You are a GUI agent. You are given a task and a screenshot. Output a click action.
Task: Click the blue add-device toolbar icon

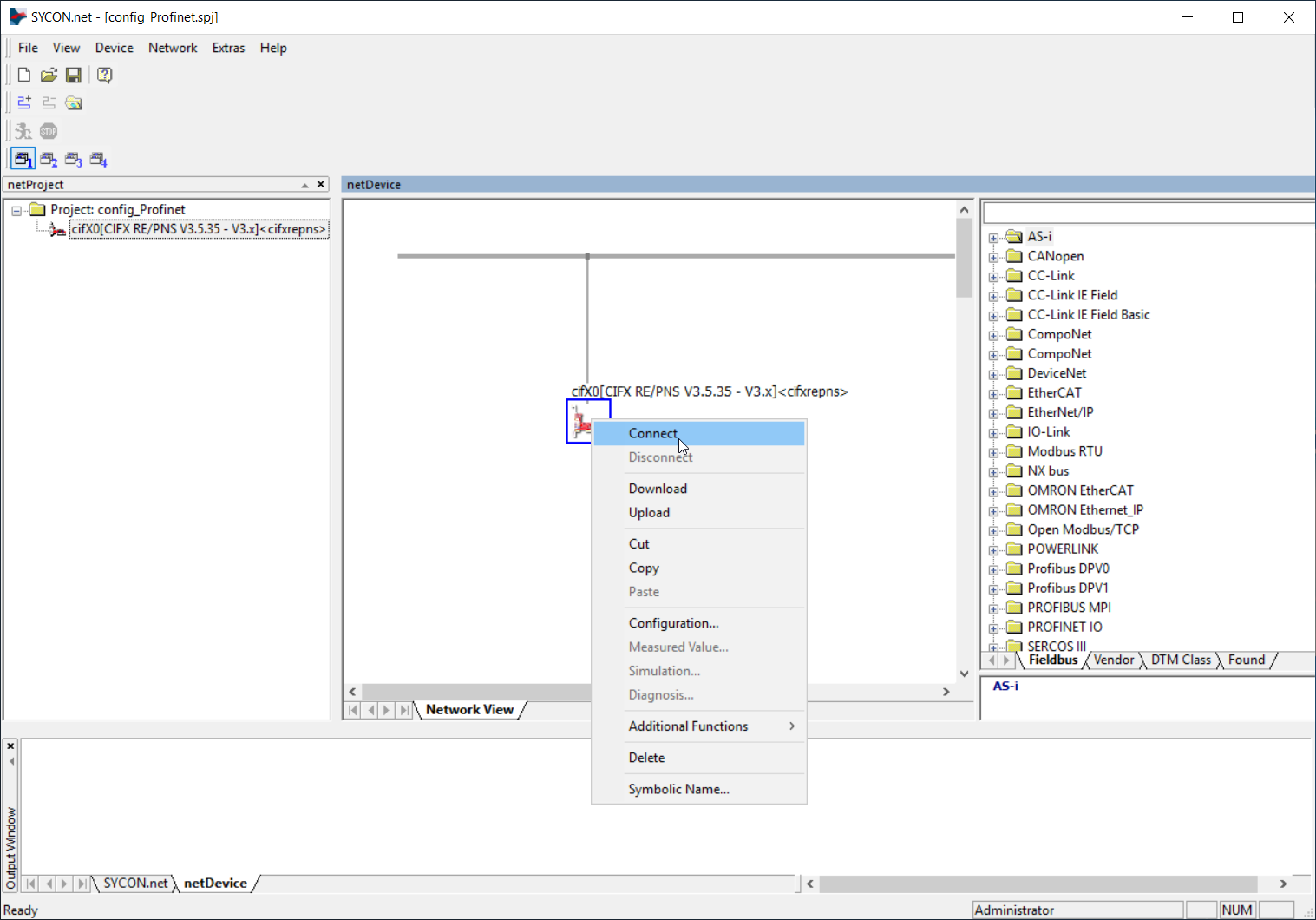click(24, 103)
